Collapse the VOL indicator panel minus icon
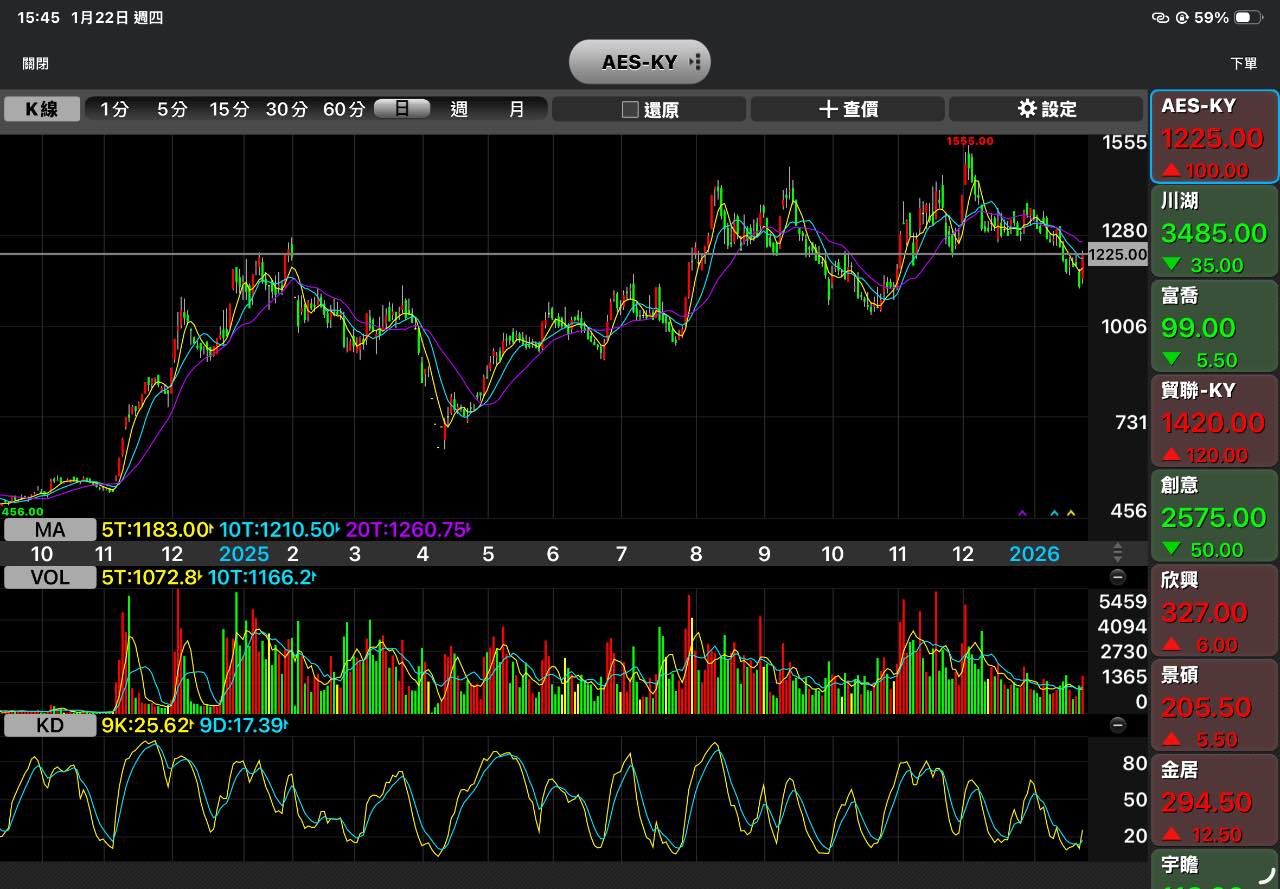 pyautogui.click(x=1118, y=577)
